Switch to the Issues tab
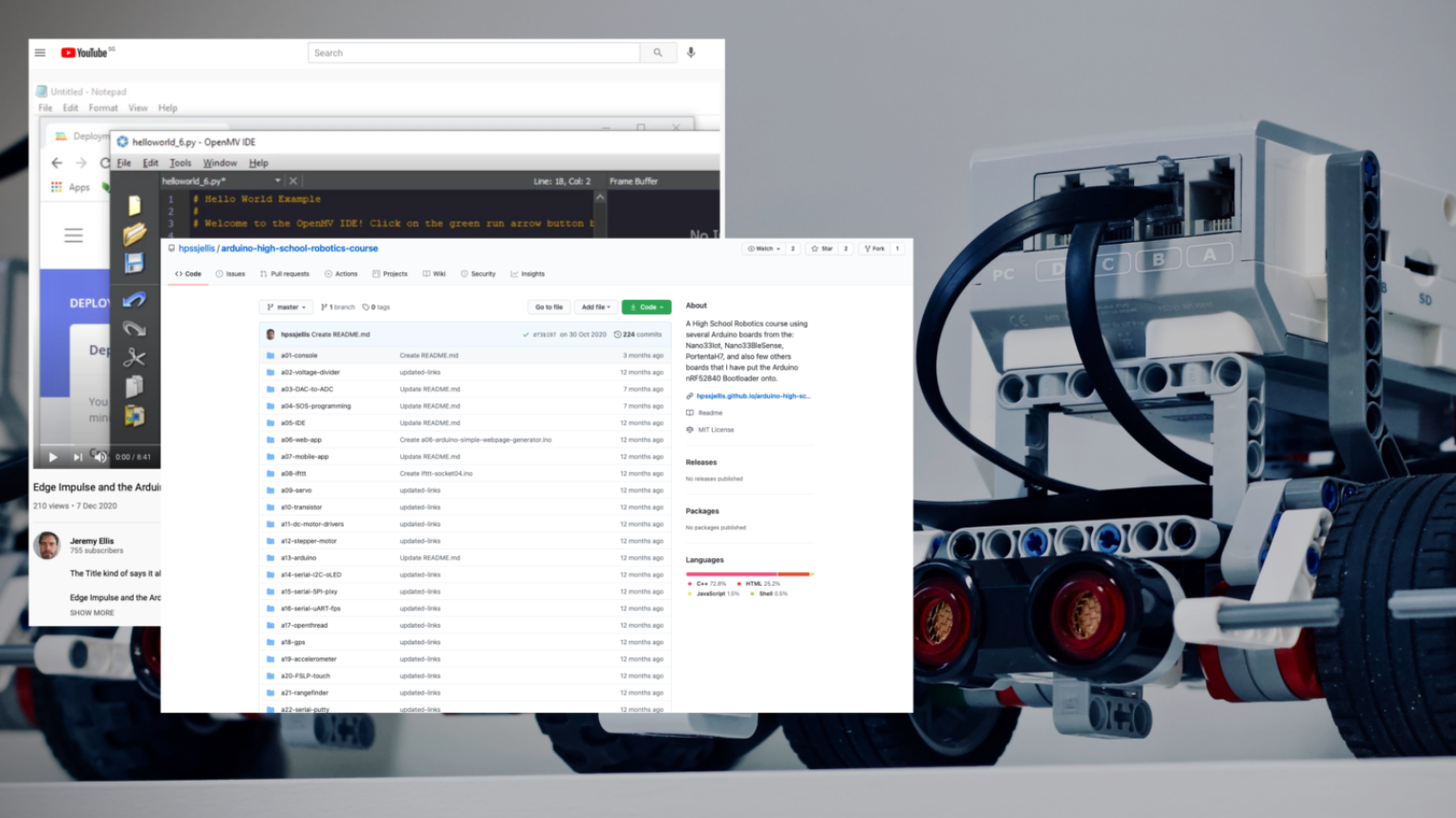The height and width of the screenshot is (818, 1456). (x=230, y=274)
